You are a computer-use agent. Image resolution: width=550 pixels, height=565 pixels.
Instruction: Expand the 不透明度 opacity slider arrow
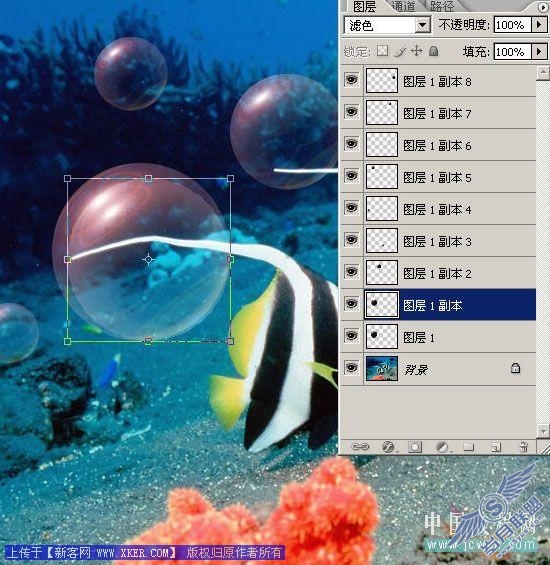pos(539,25)
